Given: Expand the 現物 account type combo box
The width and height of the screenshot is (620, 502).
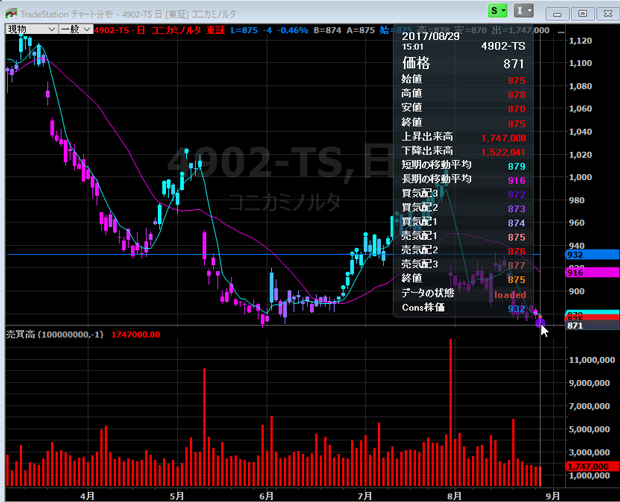Looking at the screenshot, I should pos(31,29).
